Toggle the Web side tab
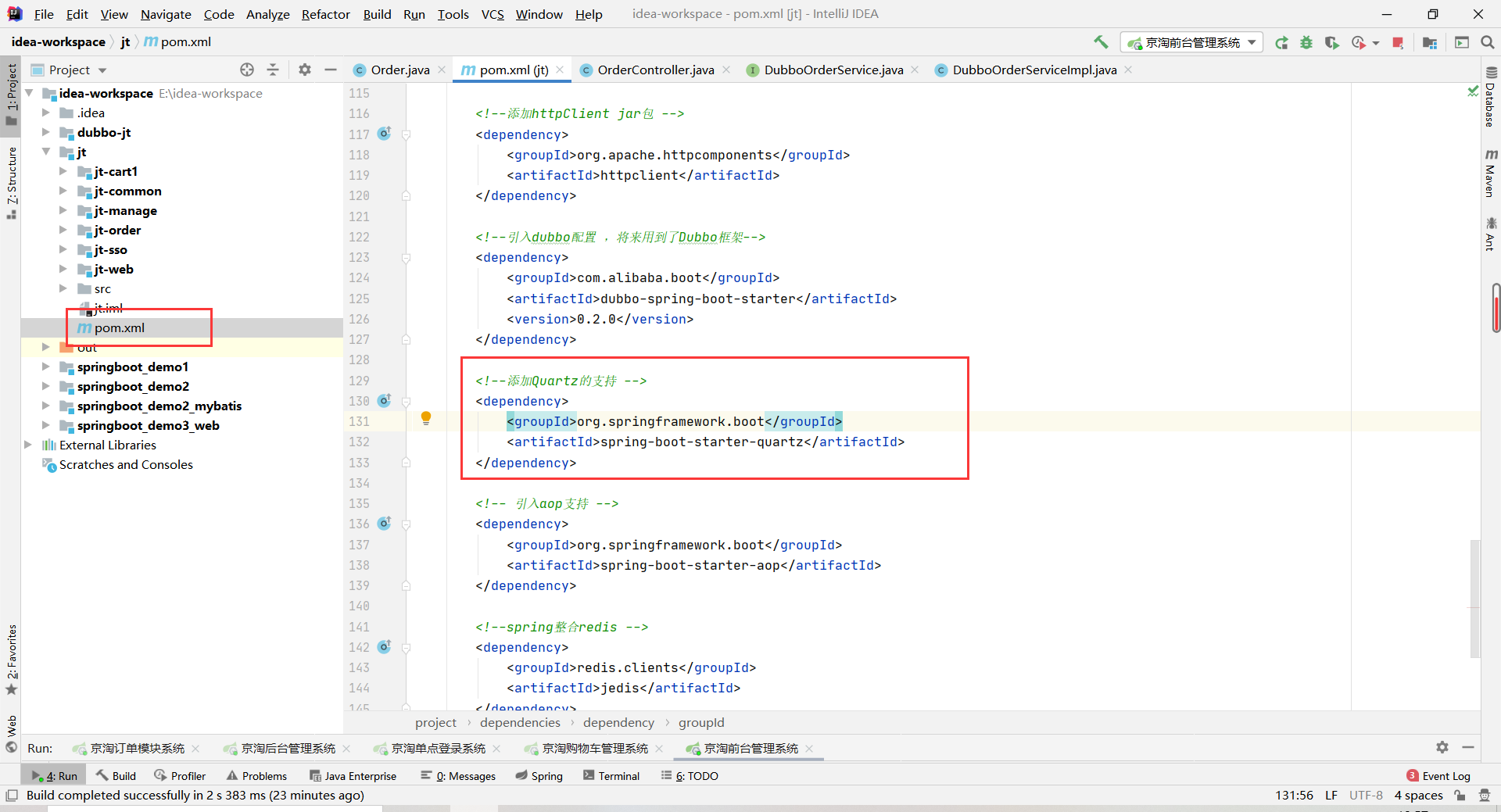1501x812 pixels. (11, 733)
